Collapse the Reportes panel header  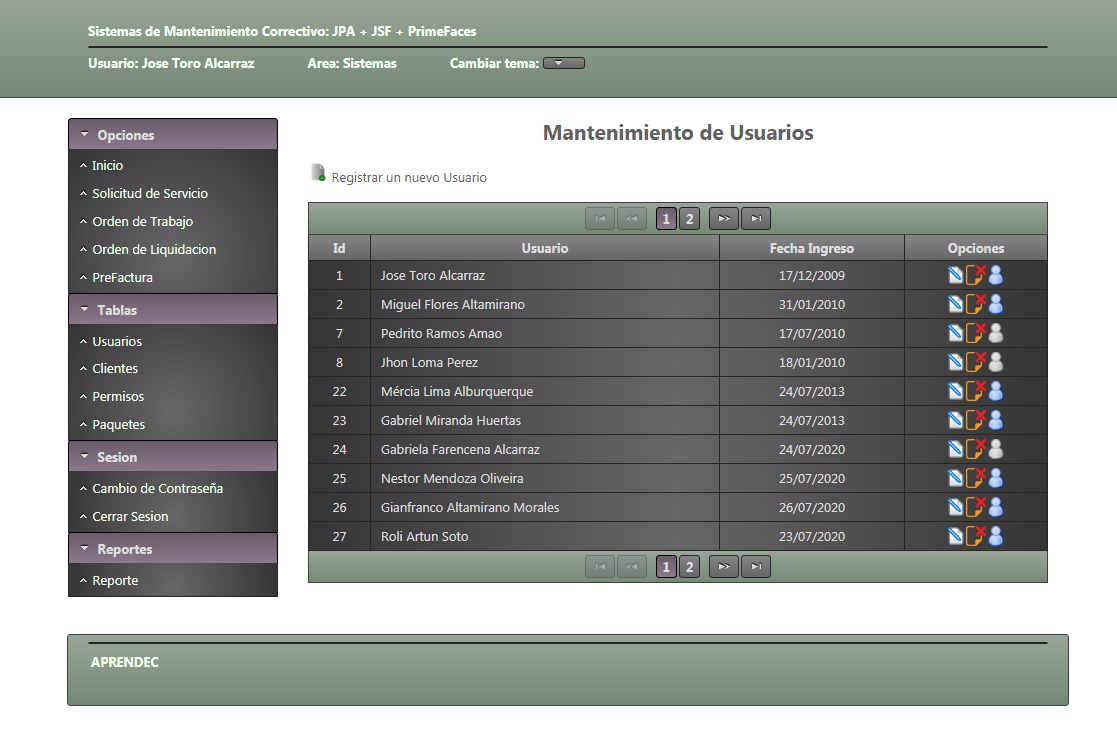pyautogui.click(x=173, y=549)
